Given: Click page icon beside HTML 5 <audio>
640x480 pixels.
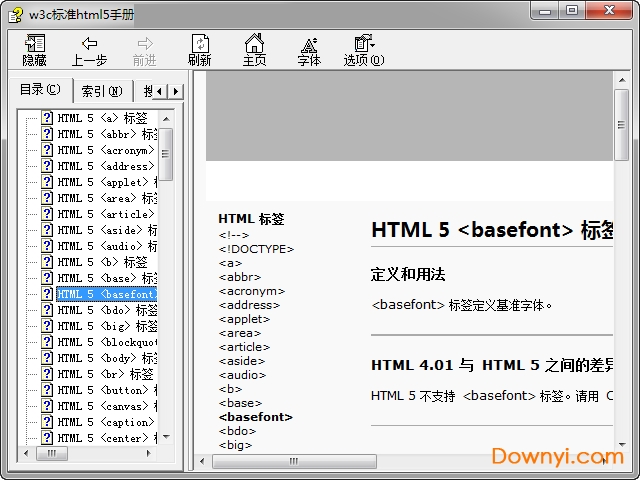Looking at the screenshot, I should click(x=47, y=246).
